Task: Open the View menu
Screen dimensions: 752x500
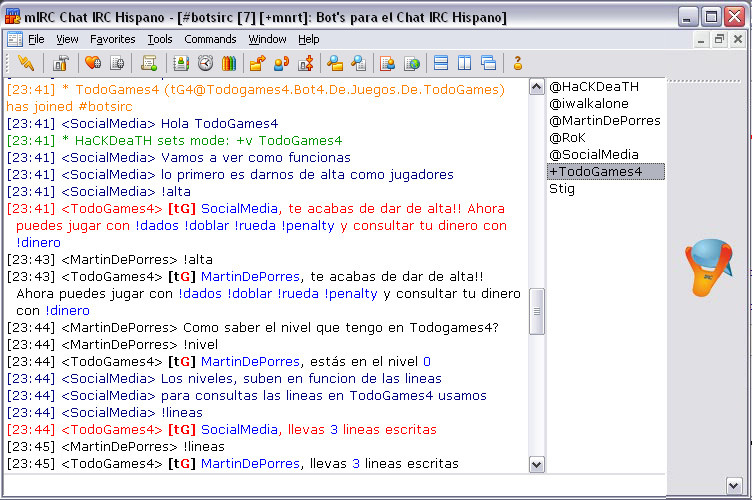Action: pyautogui.click(x=67, y=39)
